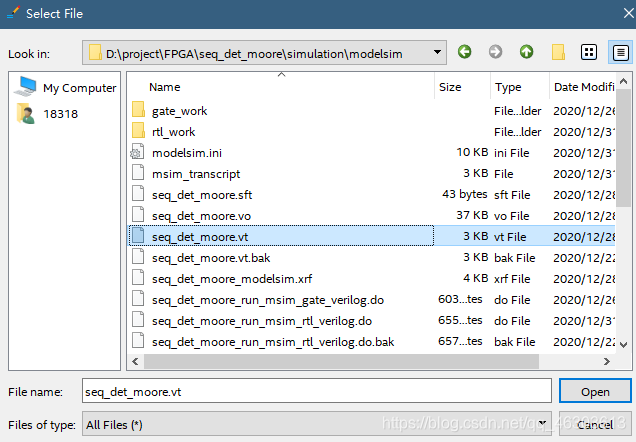Image resolution: width=636 pixels, height=442 pixels.
Task: Click the ini File type cell
Action: pyautogui.click(x=511, y=153)
